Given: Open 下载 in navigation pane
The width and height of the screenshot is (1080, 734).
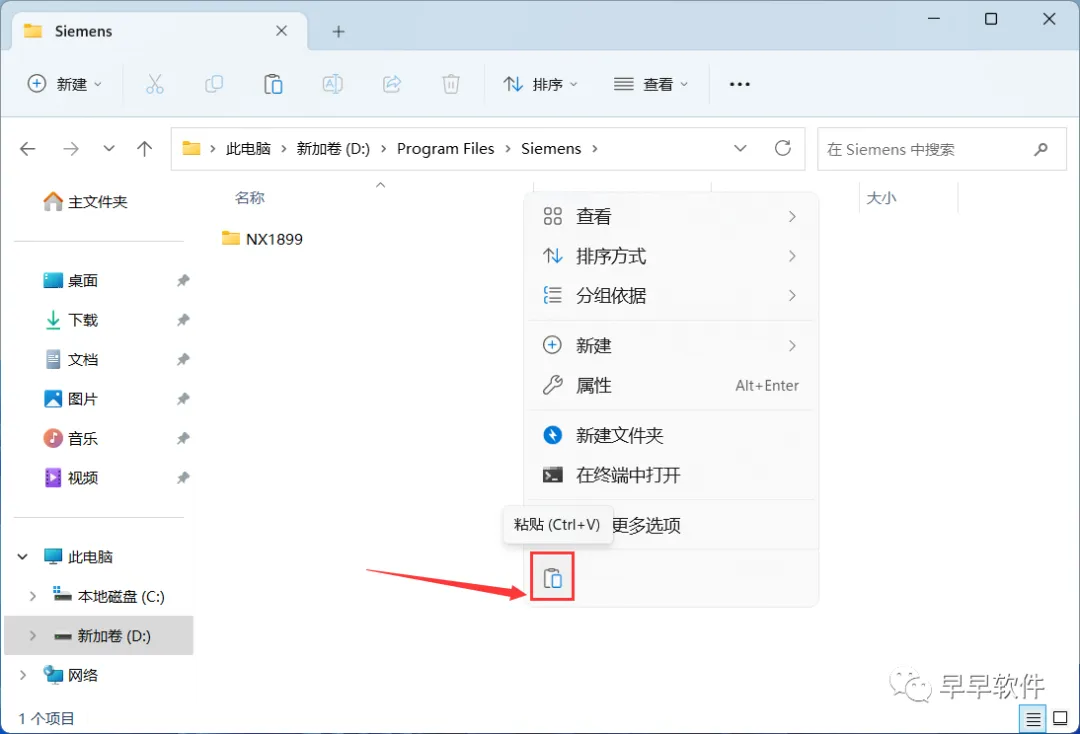Looking at the screenshot, I should pyautogui.click(x=70, y=319).
